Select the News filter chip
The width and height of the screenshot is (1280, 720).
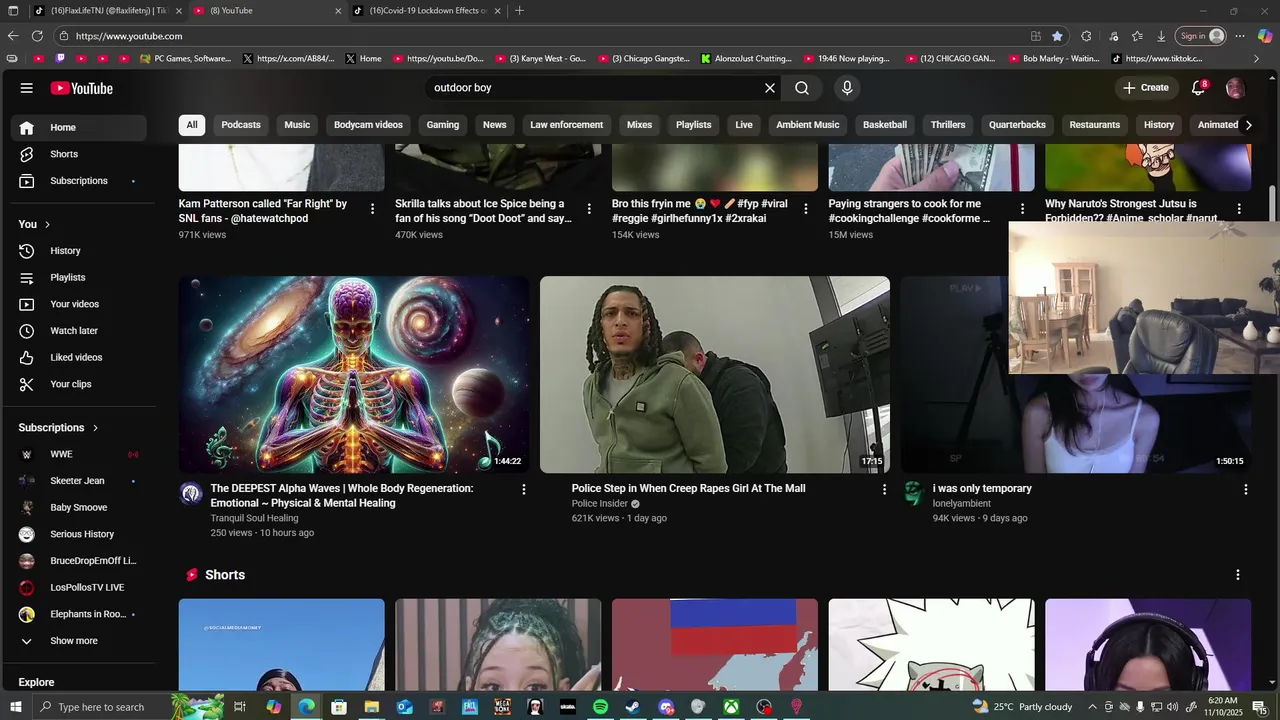495,125
